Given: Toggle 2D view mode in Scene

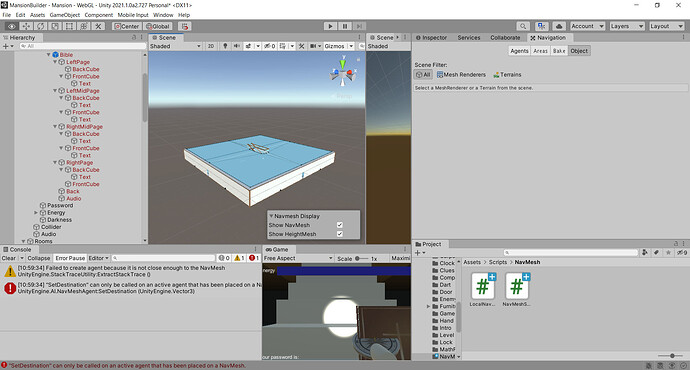Looking at the screenshot, I should coord(211,46).
